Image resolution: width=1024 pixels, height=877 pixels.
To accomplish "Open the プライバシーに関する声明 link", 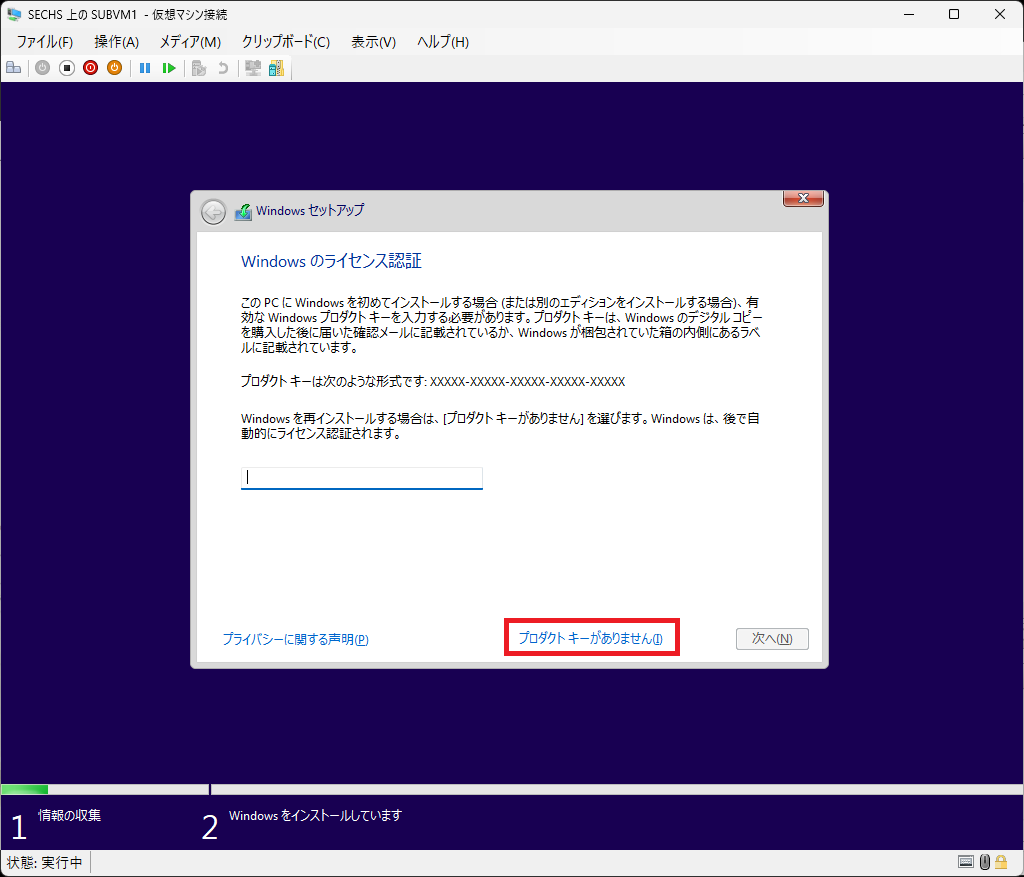I will click(295, 639).
